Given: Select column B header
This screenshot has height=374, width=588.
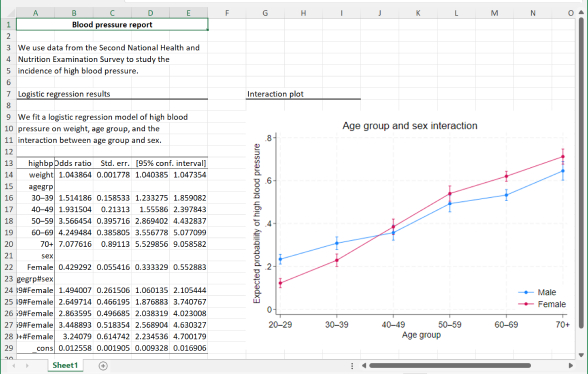Looking at the screenshot, I should pyautogui.click(x=74, y=13).
